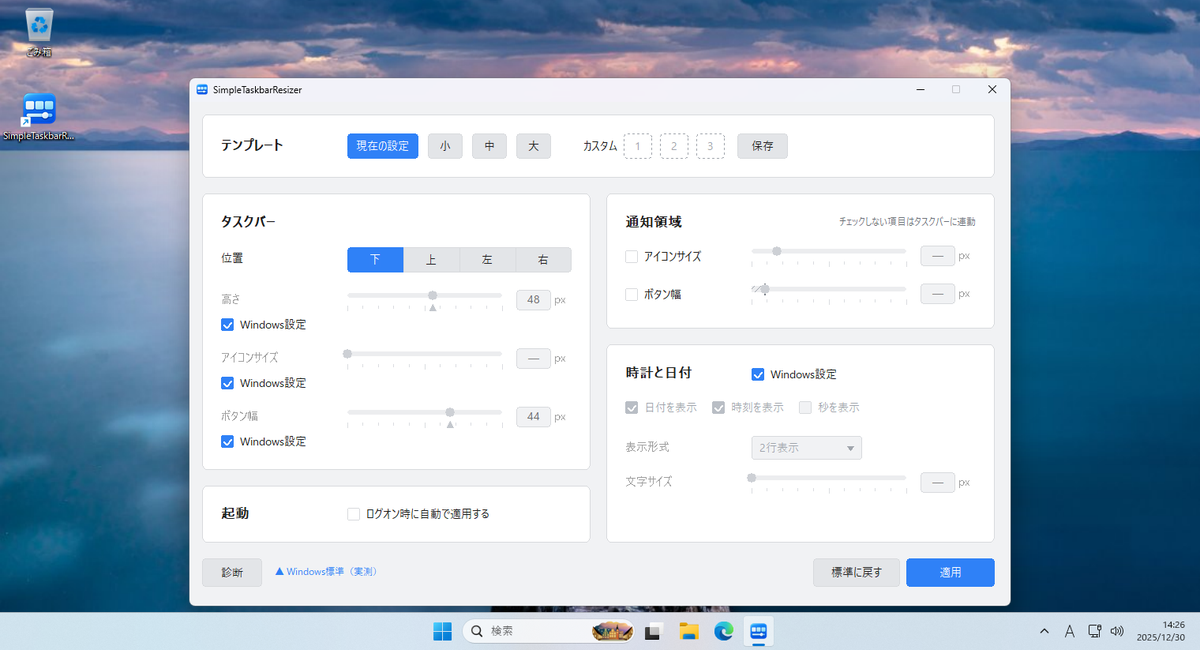This screenshot has width=1200, height=650.
Task: Click the taskbar アイコンサイズ value field
Action: click(533, 358)
